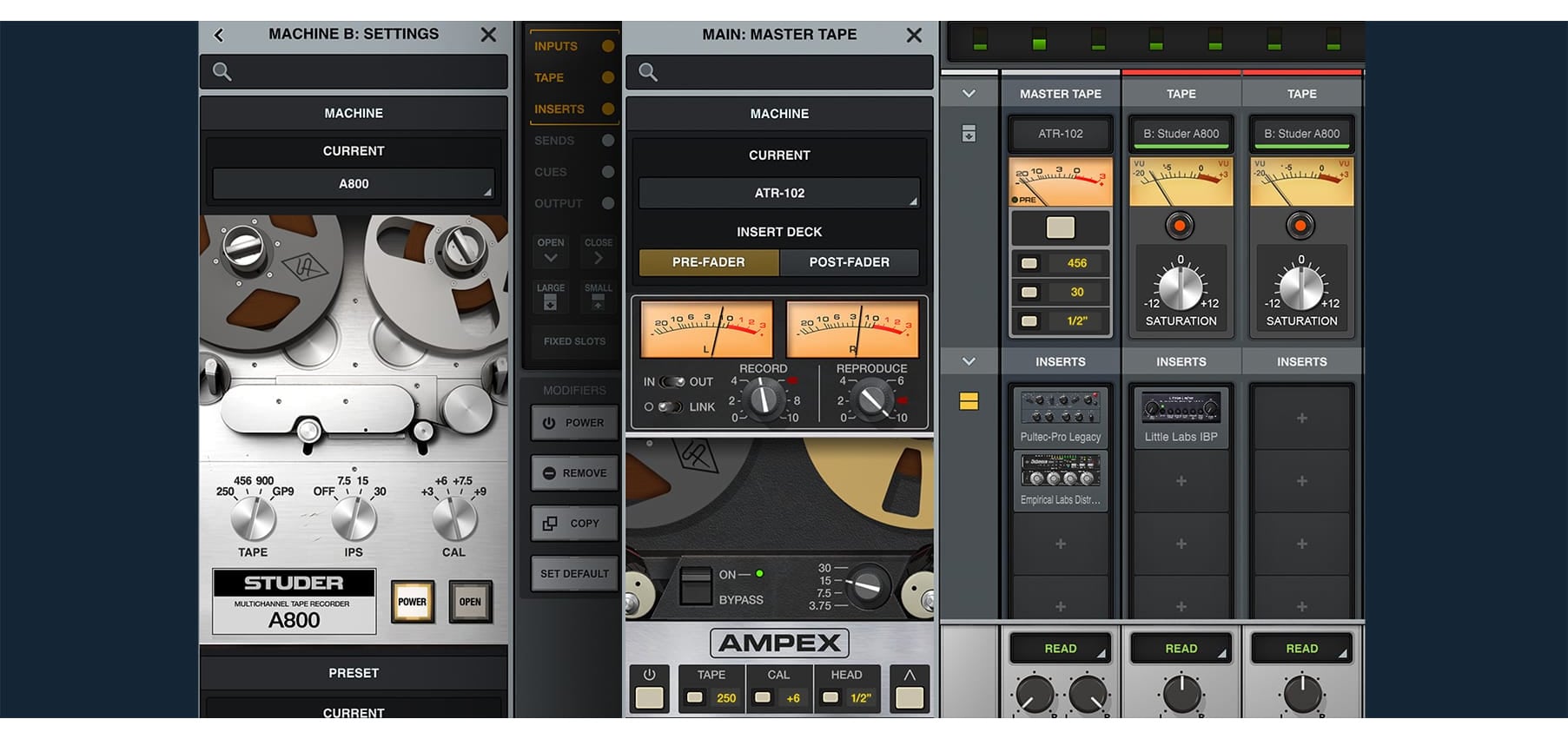Select the INPUTS section tab

click(556, 46)
